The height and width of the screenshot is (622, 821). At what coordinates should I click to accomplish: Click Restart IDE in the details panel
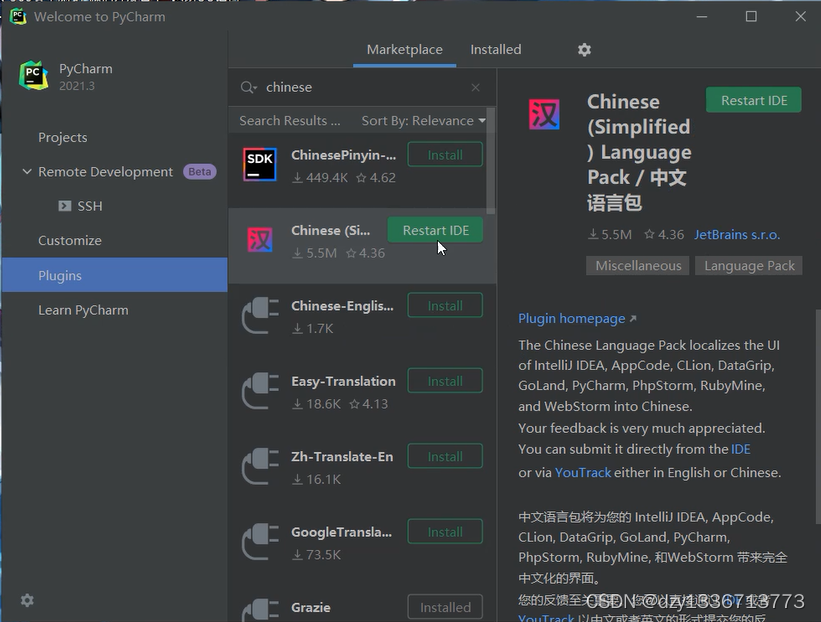point(753,100)
